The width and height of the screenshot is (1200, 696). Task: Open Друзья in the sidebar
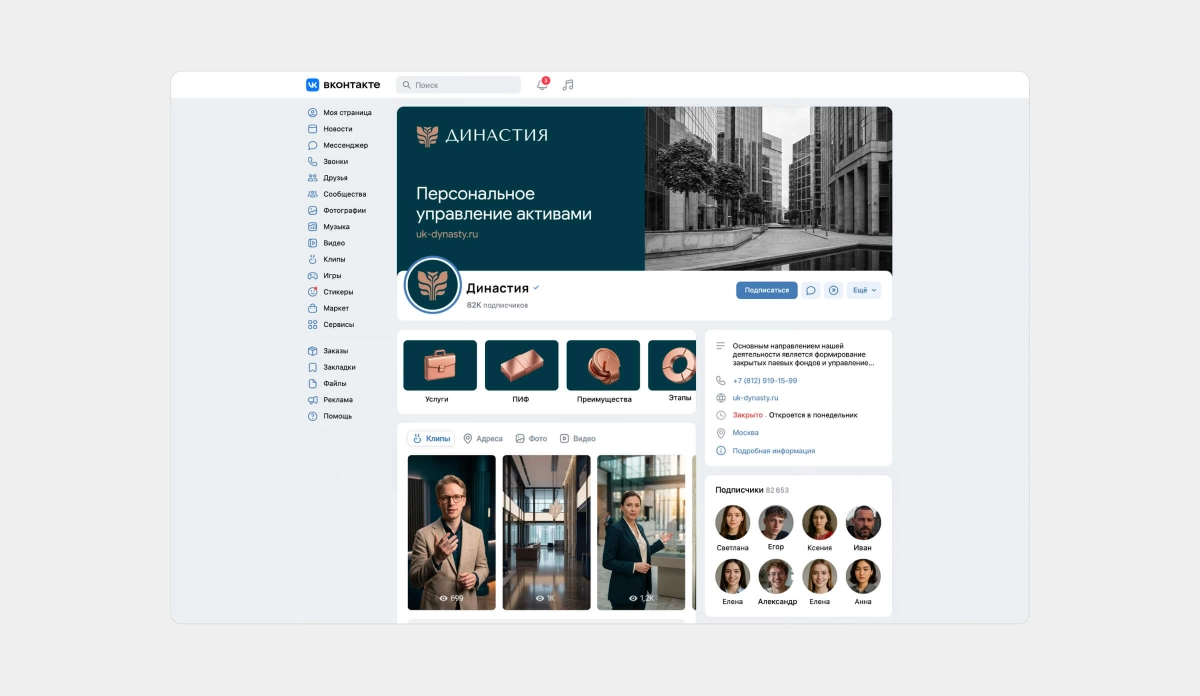point(328,178)
